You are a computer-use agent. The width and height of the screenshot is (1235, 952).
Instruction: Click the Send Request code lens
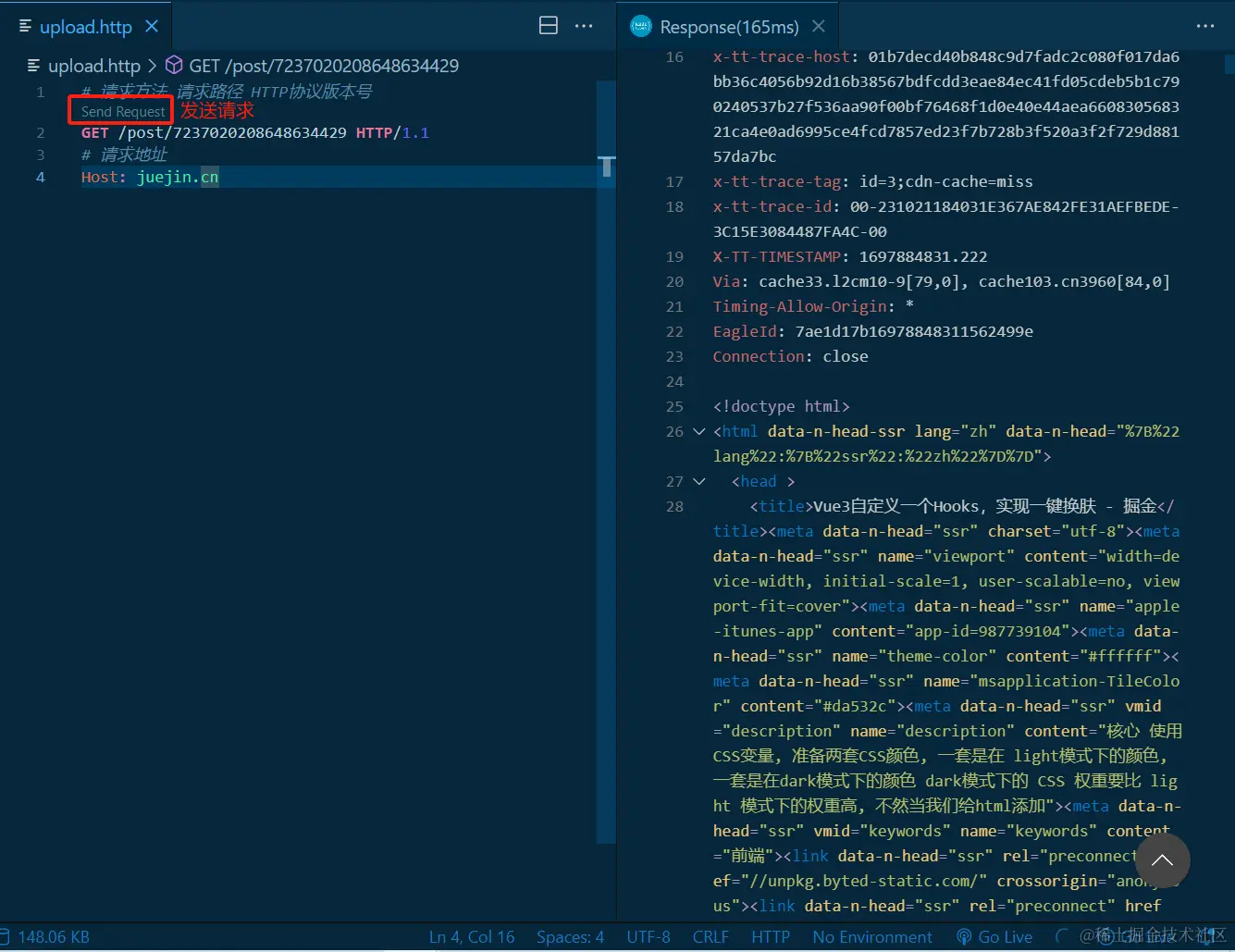pos(123,111)
